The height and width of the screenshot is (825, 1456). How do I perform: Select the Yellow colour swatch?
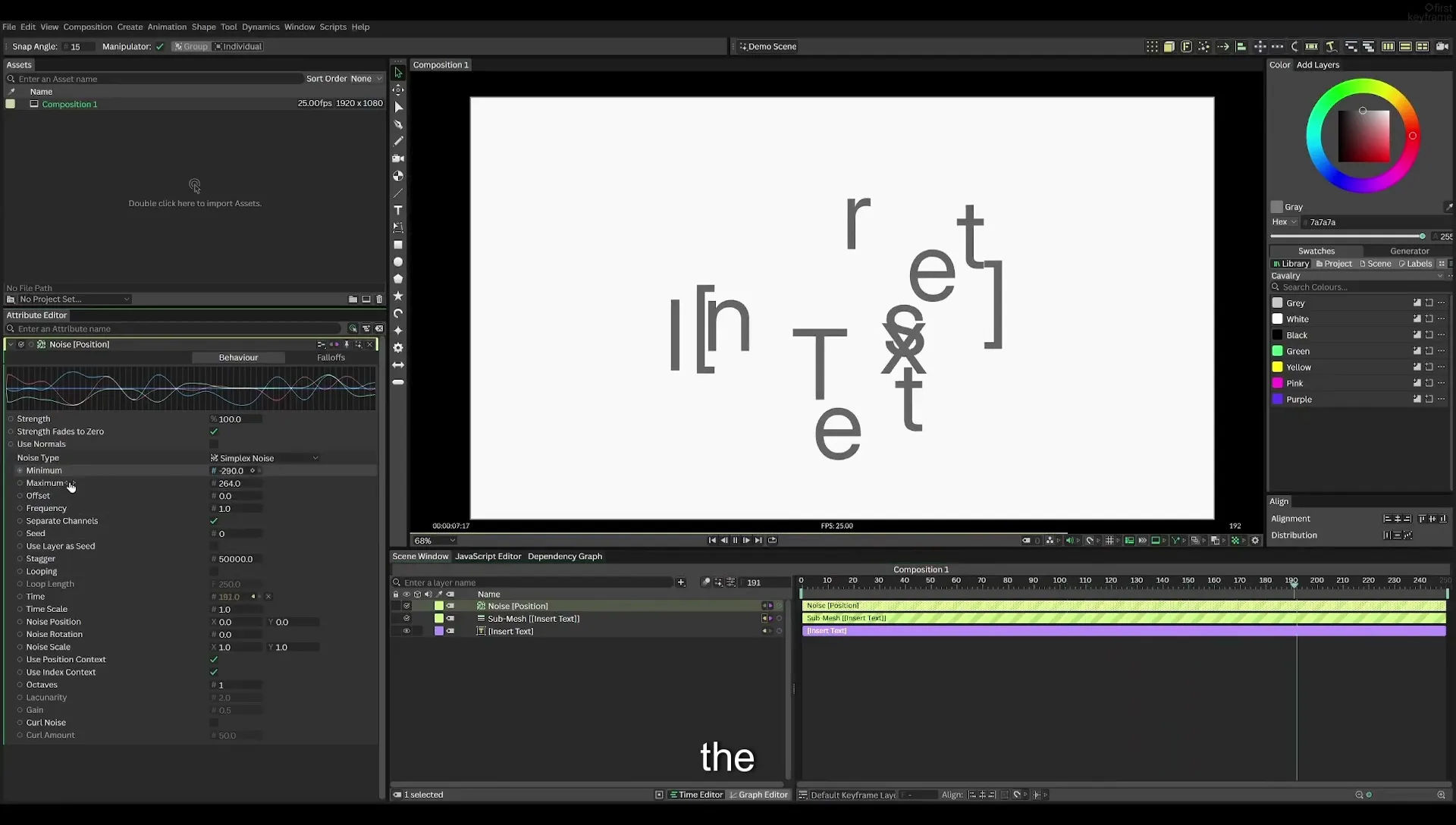point(1277,367)
